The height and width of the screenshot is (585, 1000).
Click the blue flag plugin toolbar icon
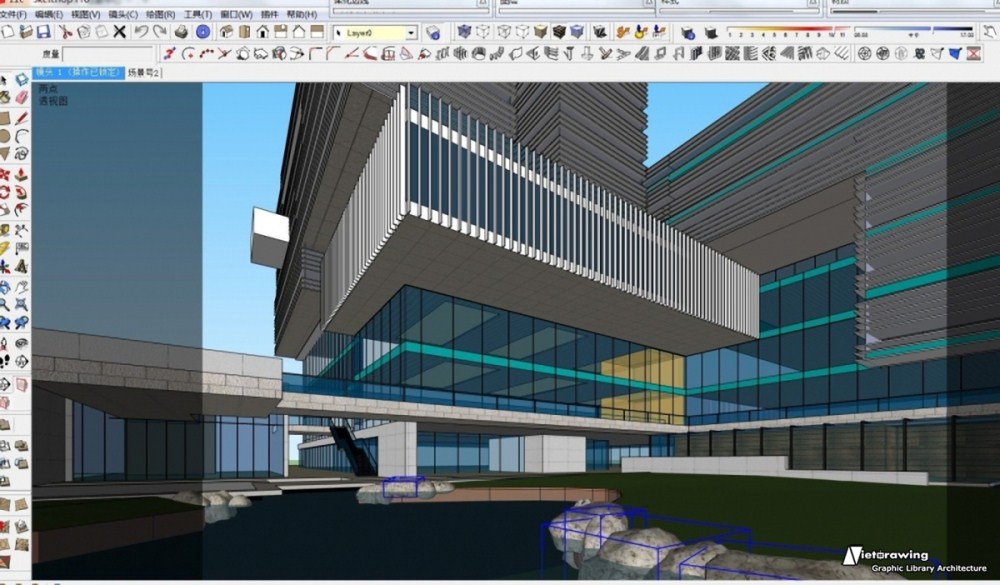[x=955, y=54]
